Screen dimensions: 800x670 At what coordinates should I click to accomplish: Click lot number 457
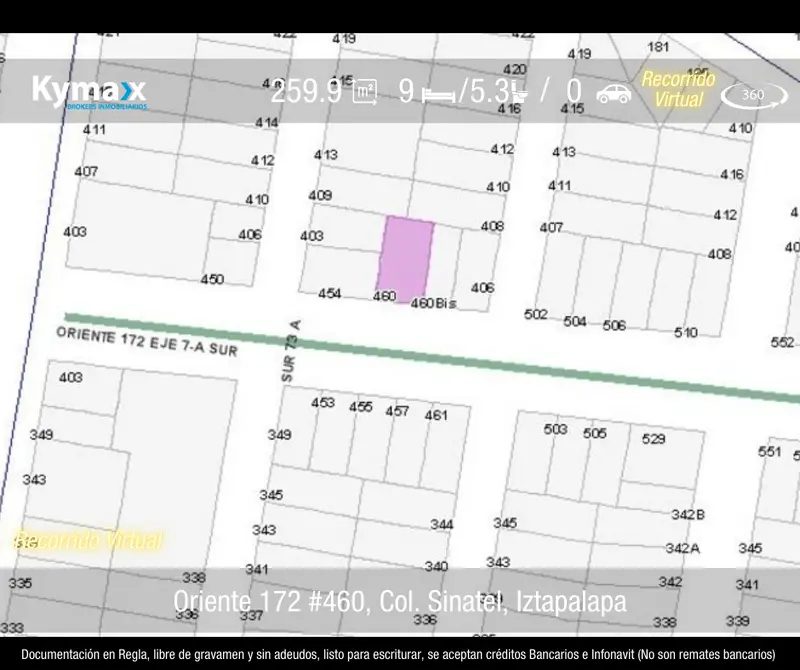point(397,411)
